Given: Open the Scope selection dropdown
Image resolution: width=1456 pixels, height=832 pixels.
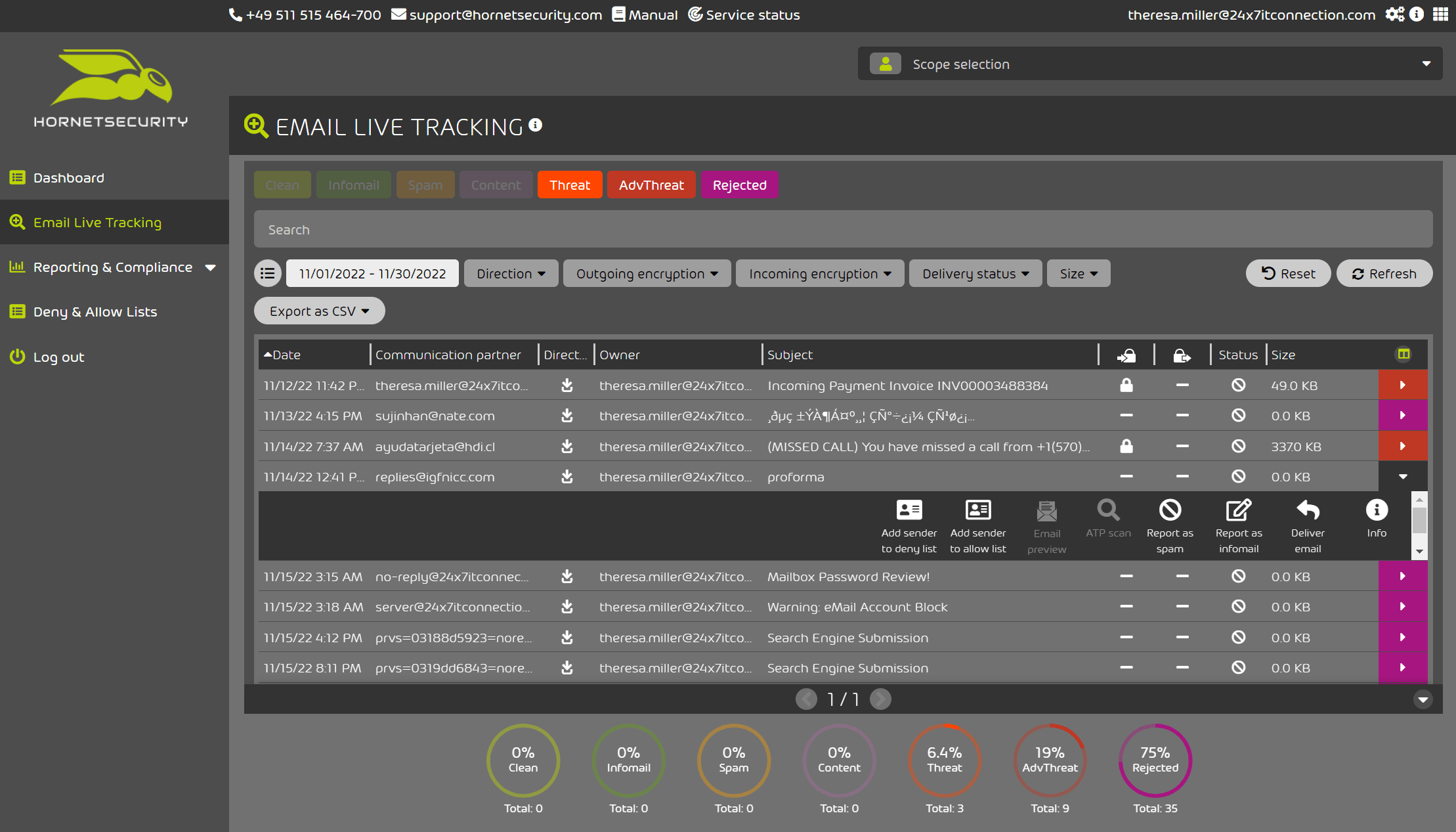Looking at the screenshot, I should coord(1150,64).
